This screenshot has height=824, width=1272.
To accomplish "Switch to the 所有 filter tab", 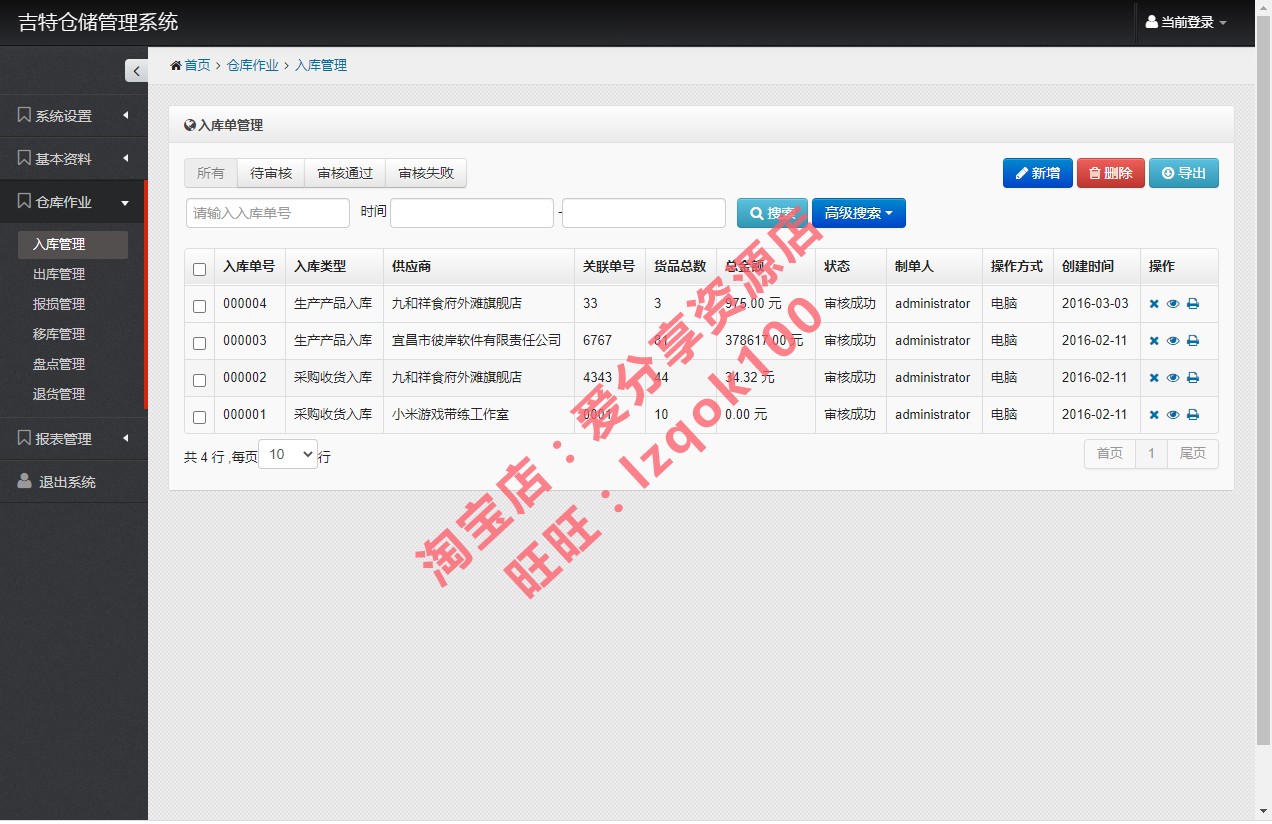I will click(211, 173).
